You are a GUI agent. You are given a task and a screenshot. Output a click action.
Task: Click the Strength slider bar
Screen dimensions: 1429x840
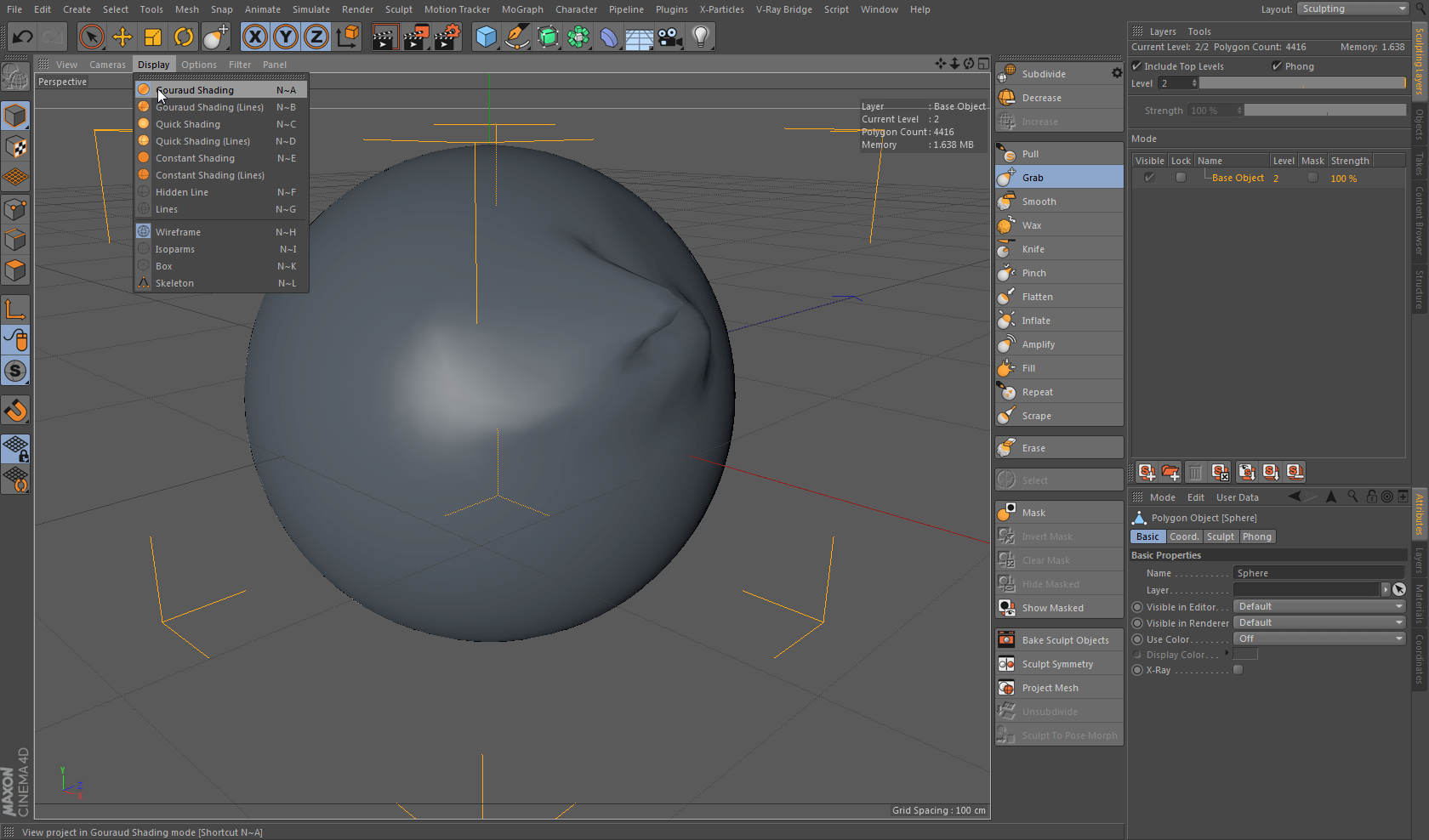[1325, 111]
